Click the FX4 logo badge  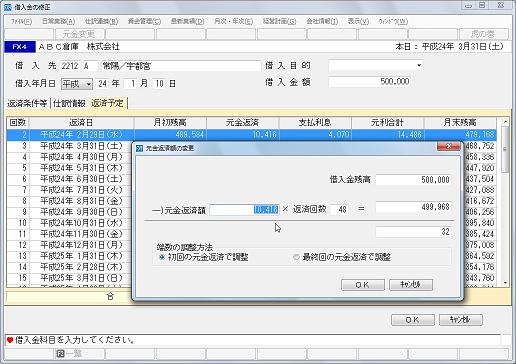[20, 47]
